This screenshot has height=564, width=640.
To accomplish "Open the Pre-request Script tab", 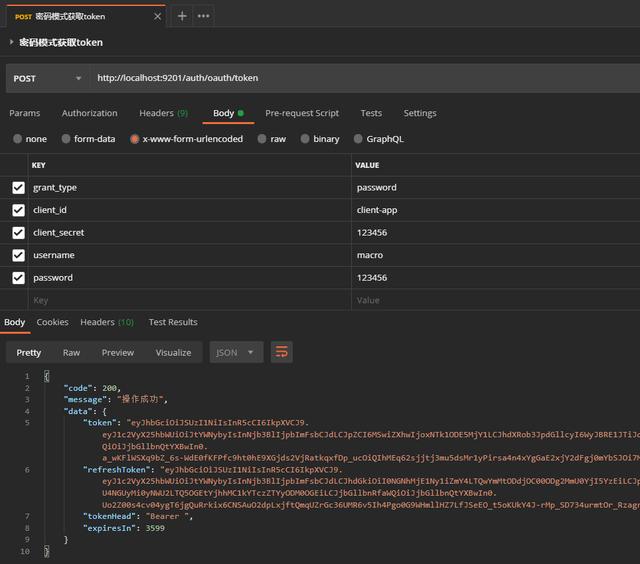I will coord(302,113).
